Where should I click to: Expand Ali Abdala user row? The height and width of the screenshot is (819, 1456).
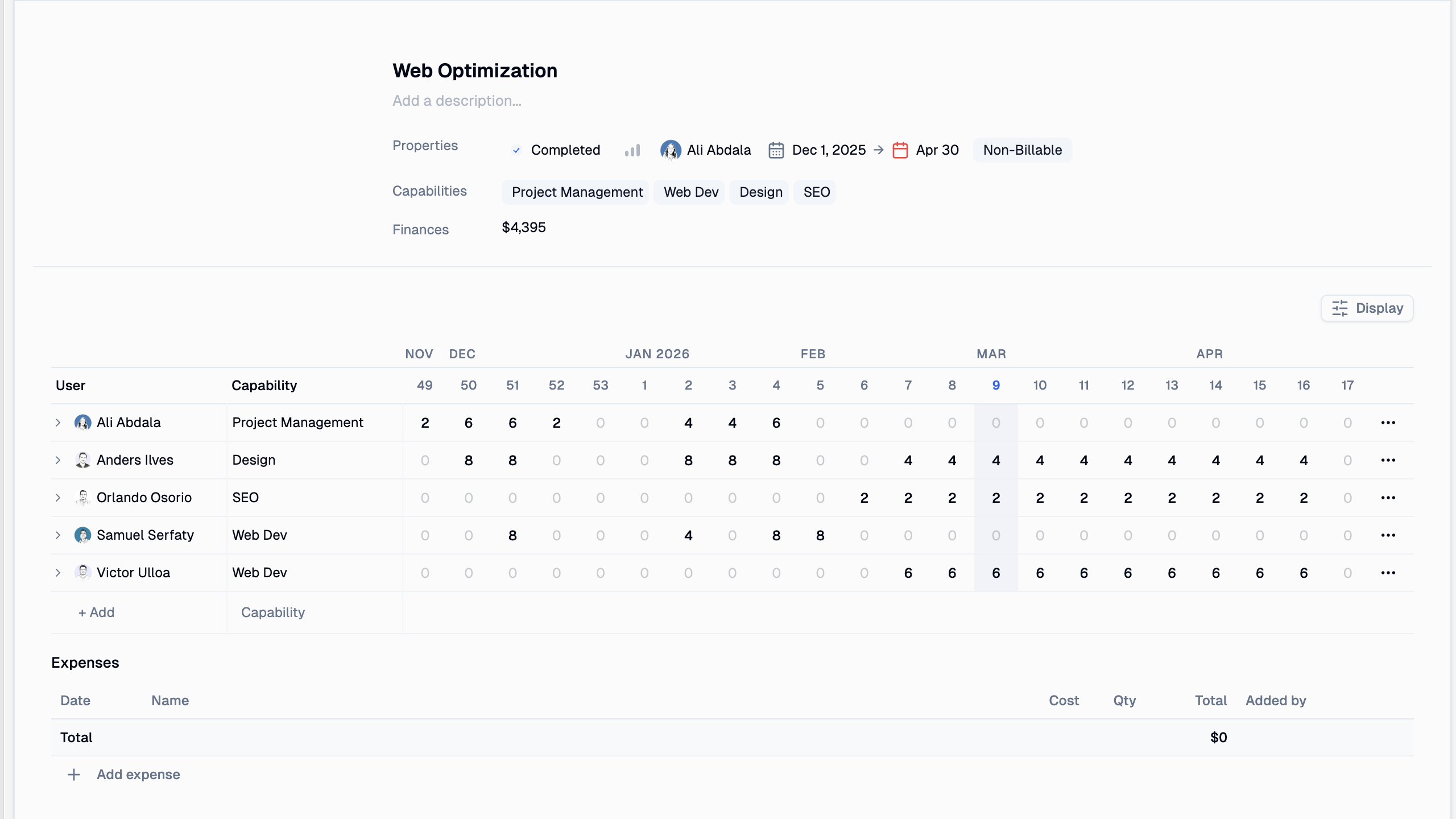[x=58, y=423]
